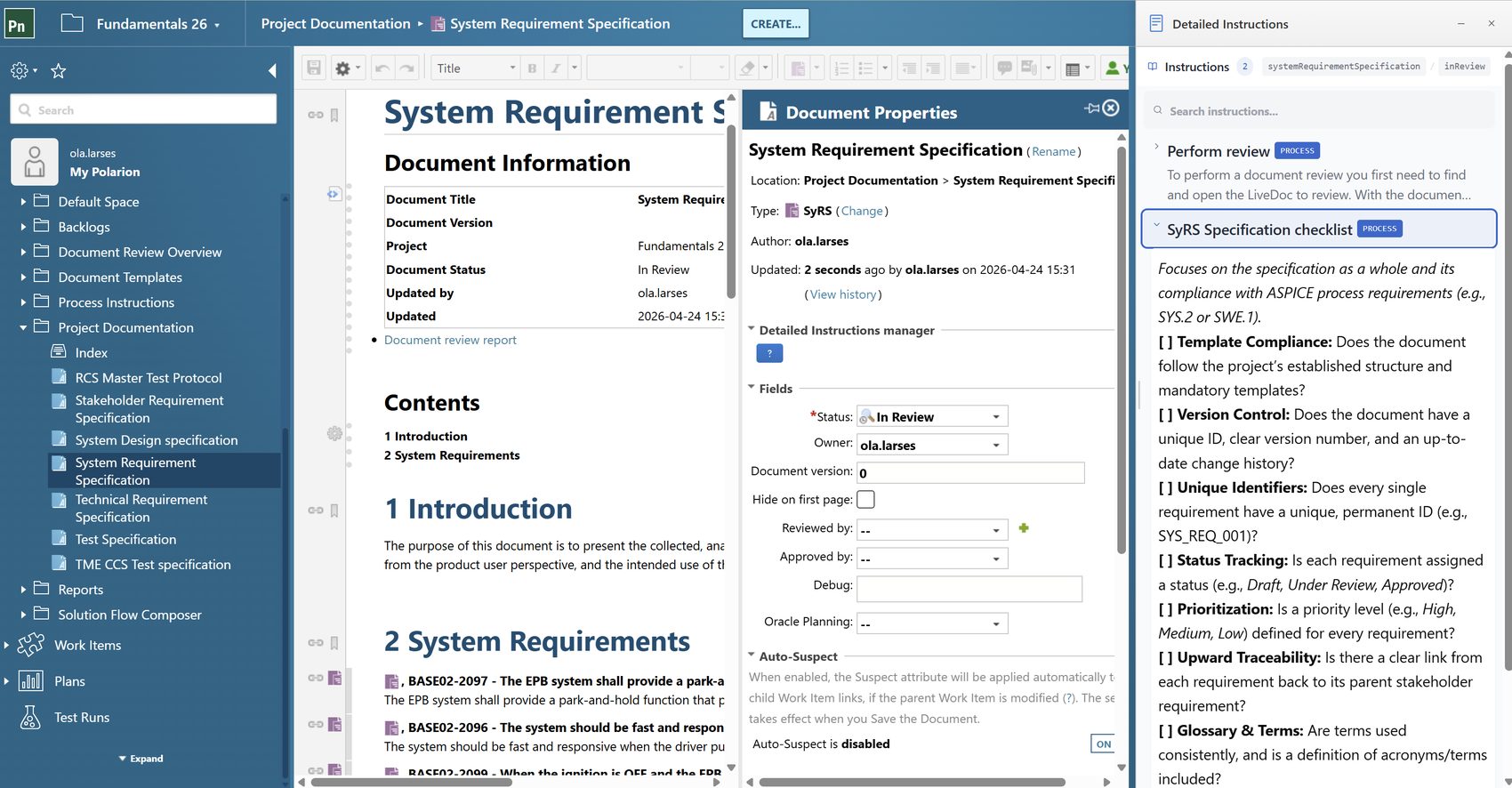This screenshot has width=1512, height=788.
Task: Click the star favorites icon in sidebar
Action: [59, 71]
